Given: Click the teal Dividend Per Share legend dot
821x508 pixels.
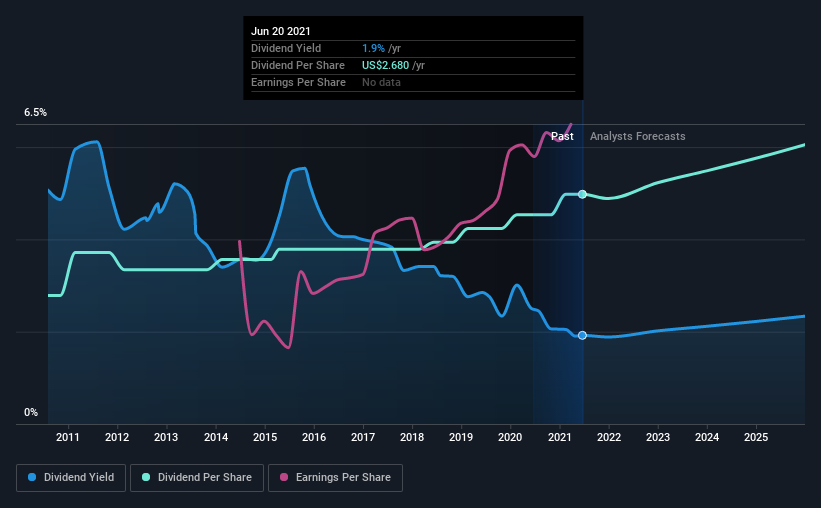Looking at the screenshot, I should point(146,477).
